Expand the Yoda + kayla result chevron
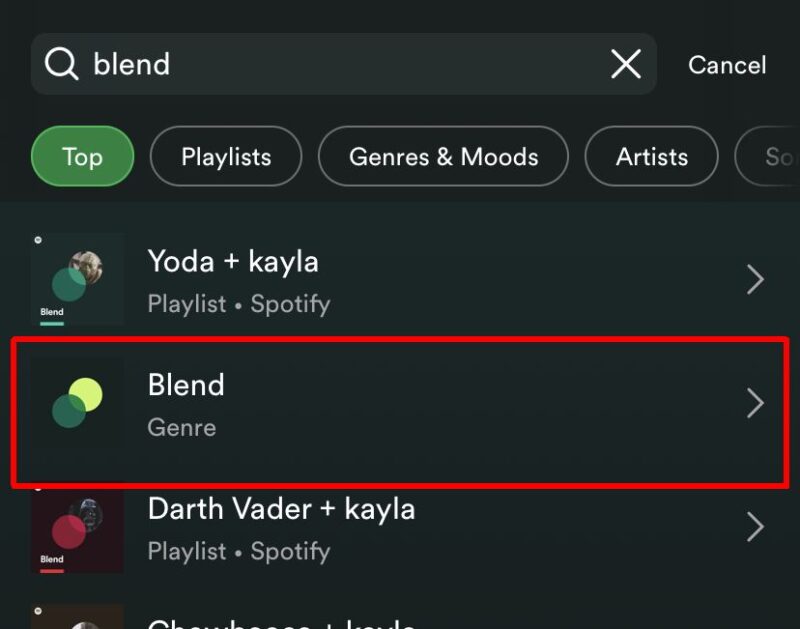The height and width of the screenshot is (629, 800). point(756,279)
